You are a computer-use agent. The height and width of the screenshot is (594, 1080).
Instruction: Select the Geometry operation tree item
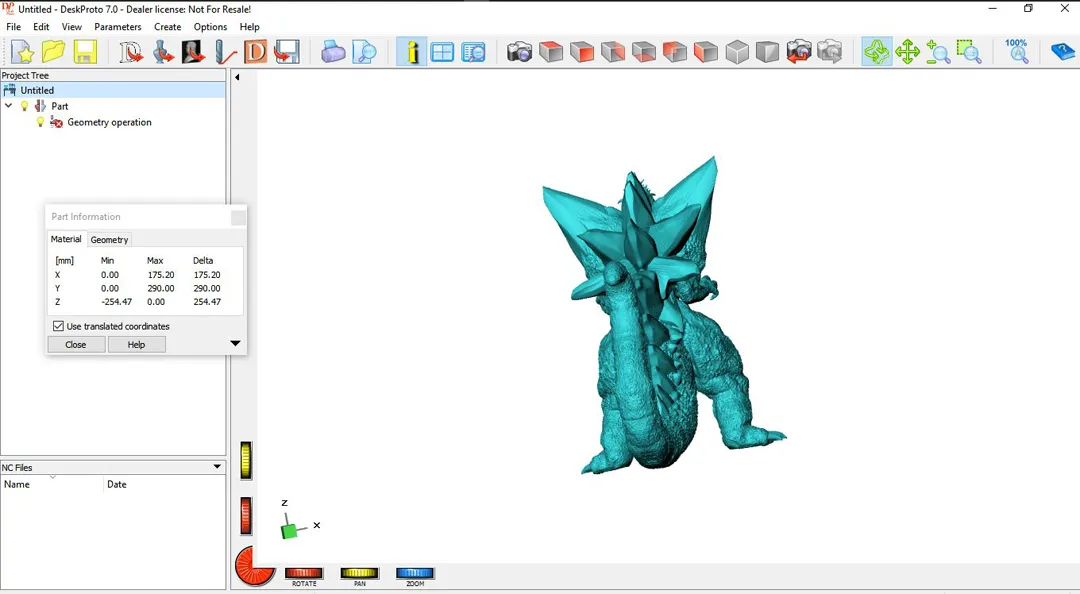point(110,122)
